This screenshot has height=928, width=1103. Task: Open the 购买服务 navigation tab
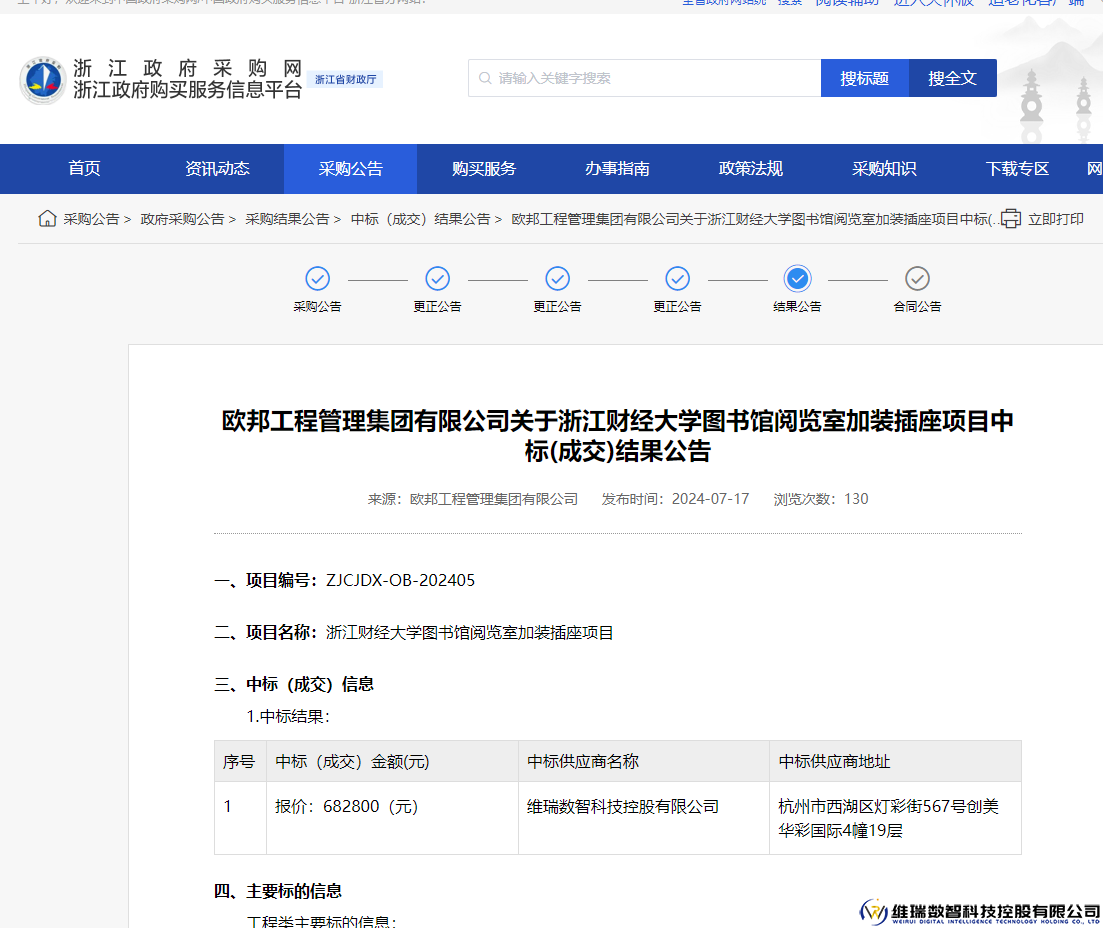tap(484, 169)
